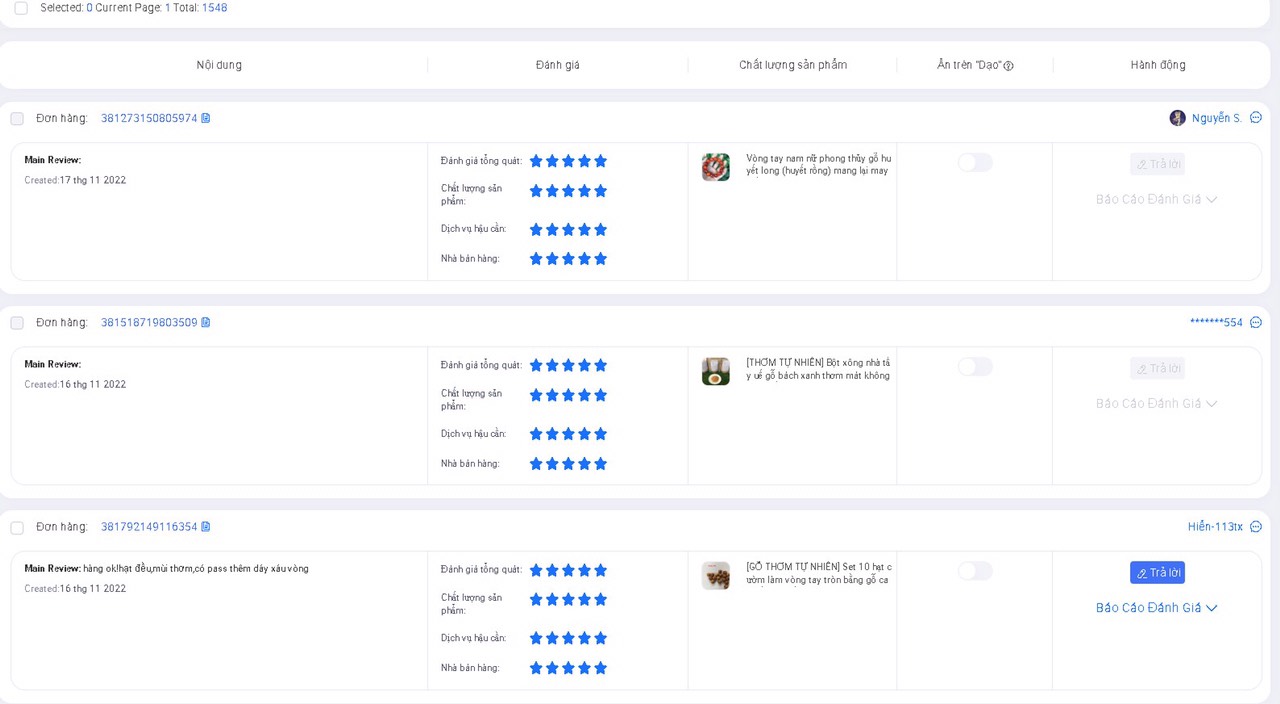Copy order number 381273150805974 via copy icon

[206, 118]
